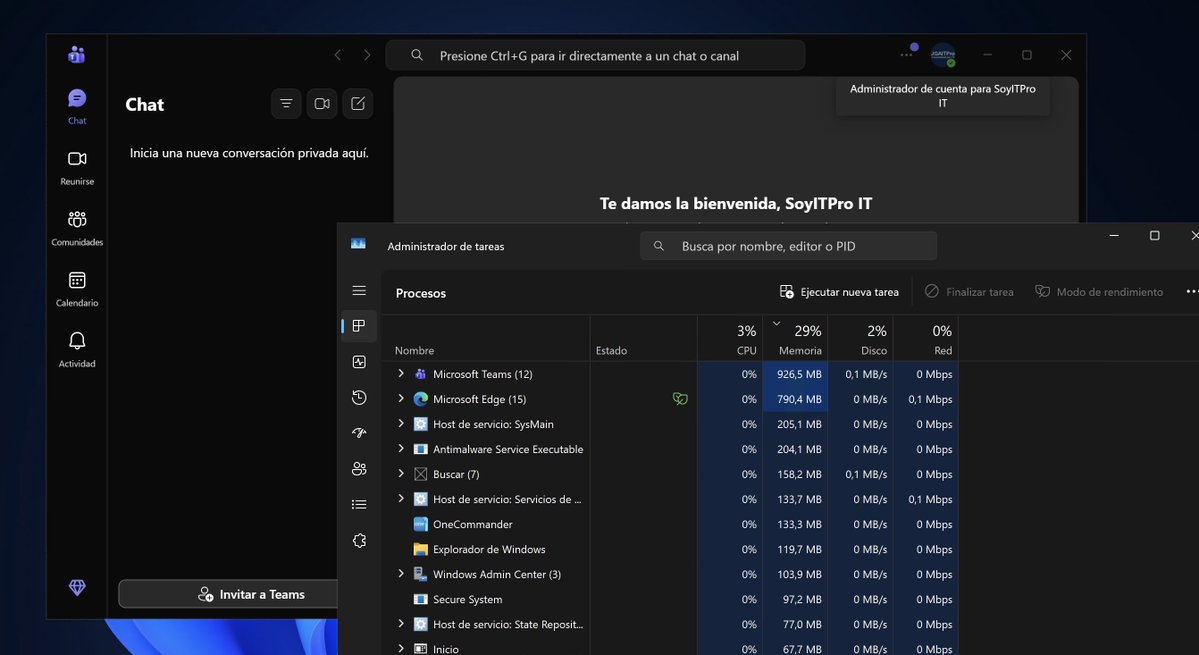
Task: Click the efficiency leaf icon for Microsoft Edge
Action: [x=680, y=399]
